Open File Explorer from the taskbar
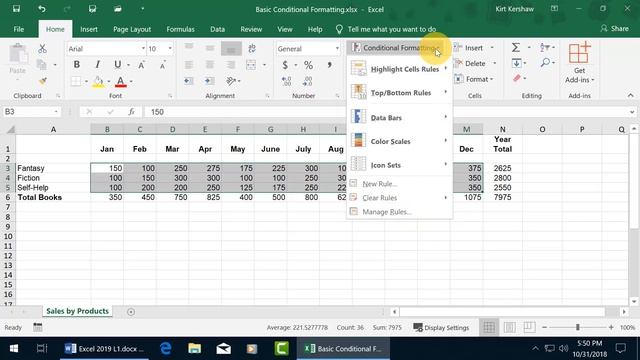The image size is (640, 360). pyautogui.click(x=194, y=348)
